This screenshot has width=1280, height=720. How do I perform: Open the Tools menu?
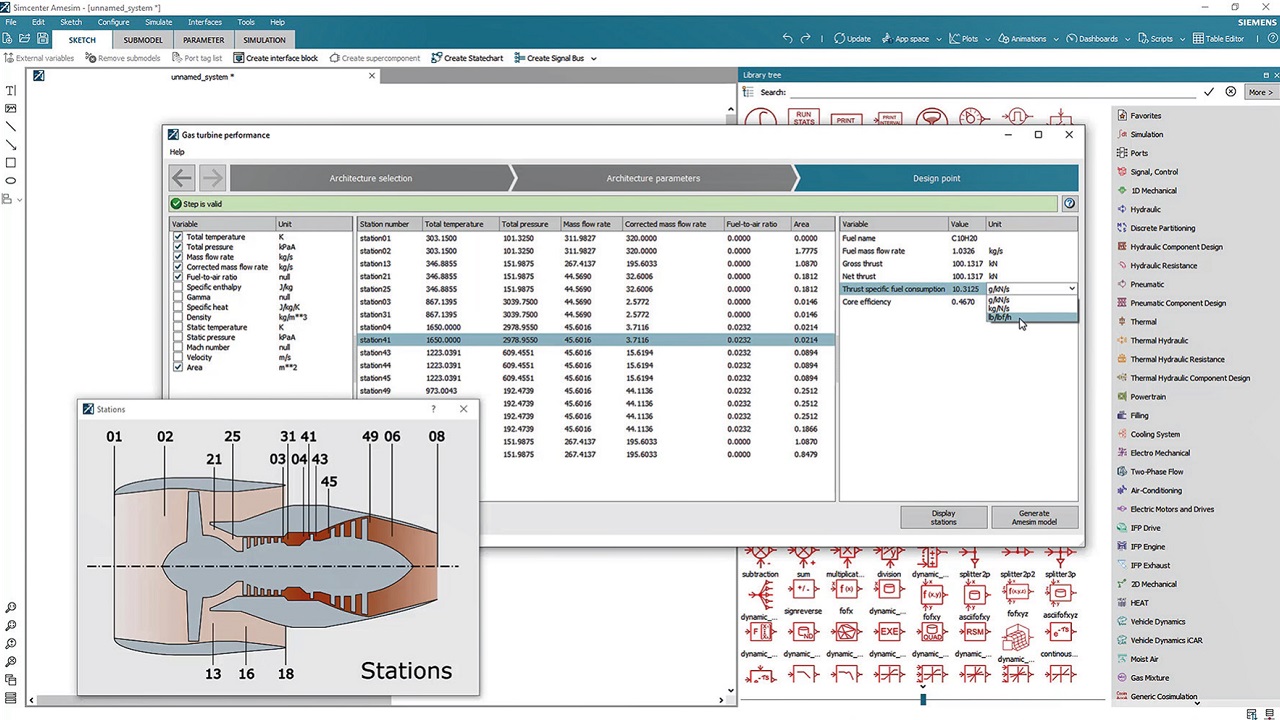[x=245, y=22]
